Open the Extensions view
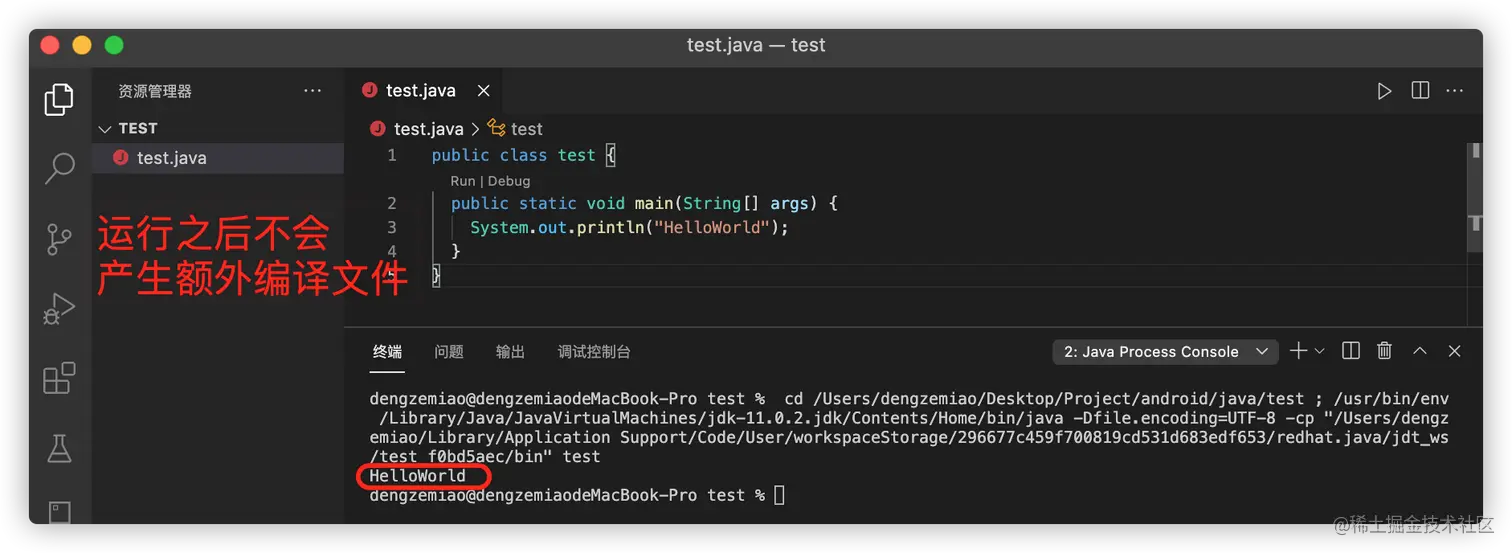The height and width of the screenshot is (553, 1512). (59, 378)
